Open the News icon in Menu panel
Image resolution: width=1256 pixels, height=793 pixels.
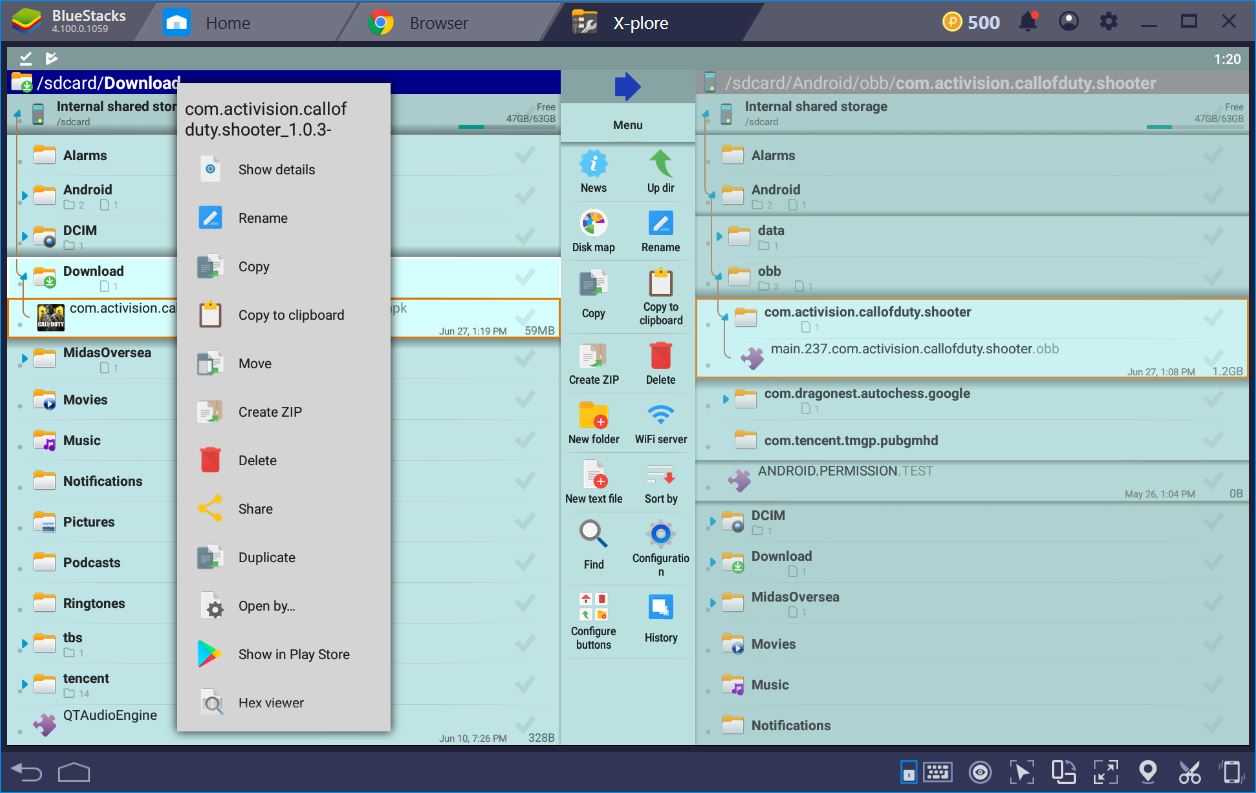tap(594, 171)
